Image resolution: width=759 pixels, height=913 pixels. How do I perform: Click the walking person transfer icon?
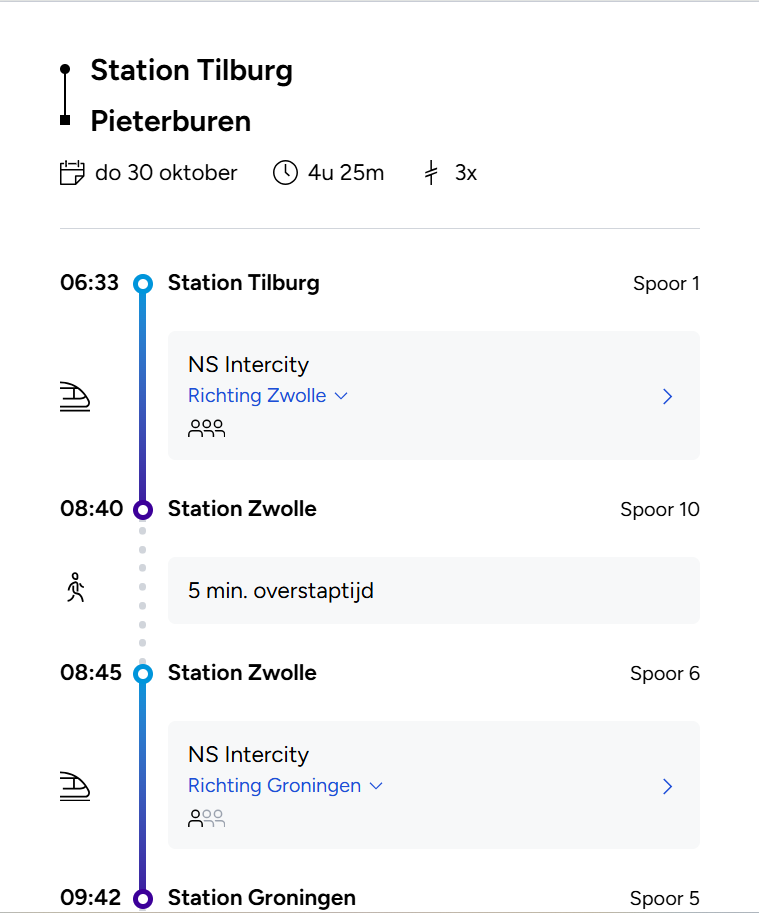pos(75,589)
